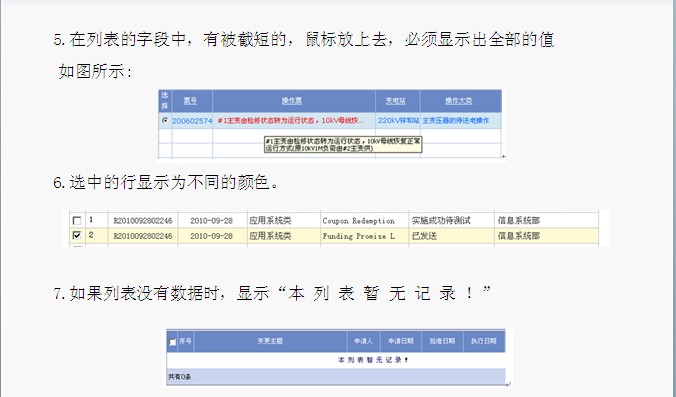Click the 本列表暂无记录！ message in the empty table
This screenshot has width=676, height=397.
click(373, 360)
